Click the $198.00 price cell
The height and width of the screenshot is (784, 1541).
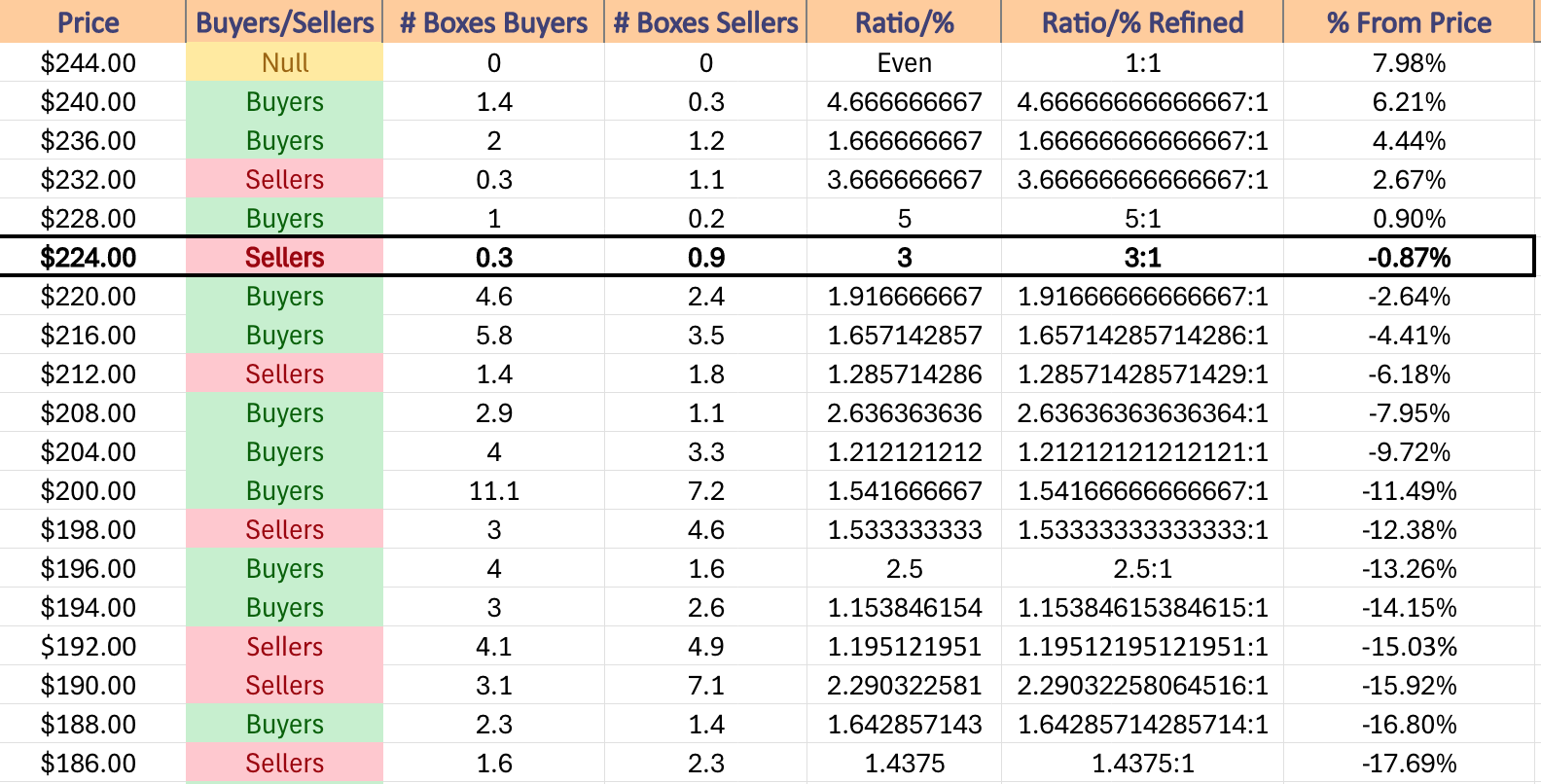pyautogui.click(x=92, y=530)
